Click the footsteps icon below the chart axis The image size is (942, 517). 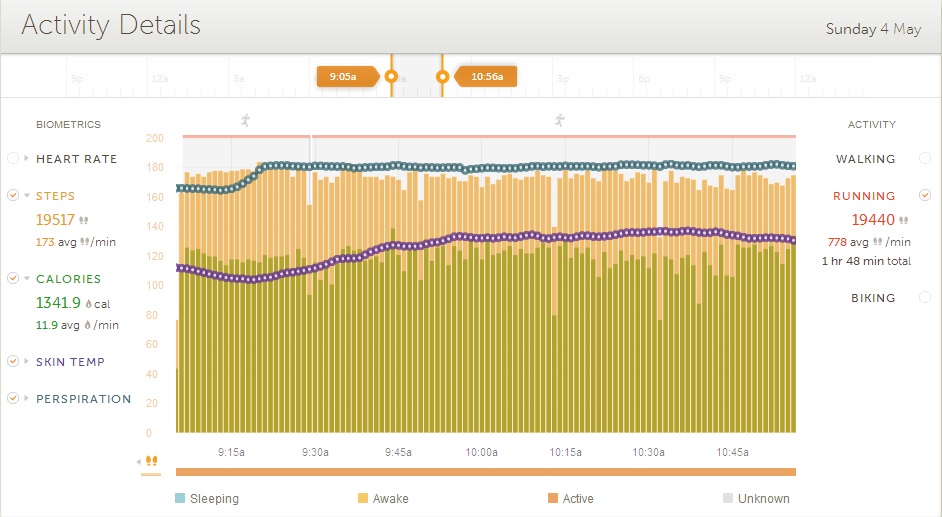click(x=152, y=461)
